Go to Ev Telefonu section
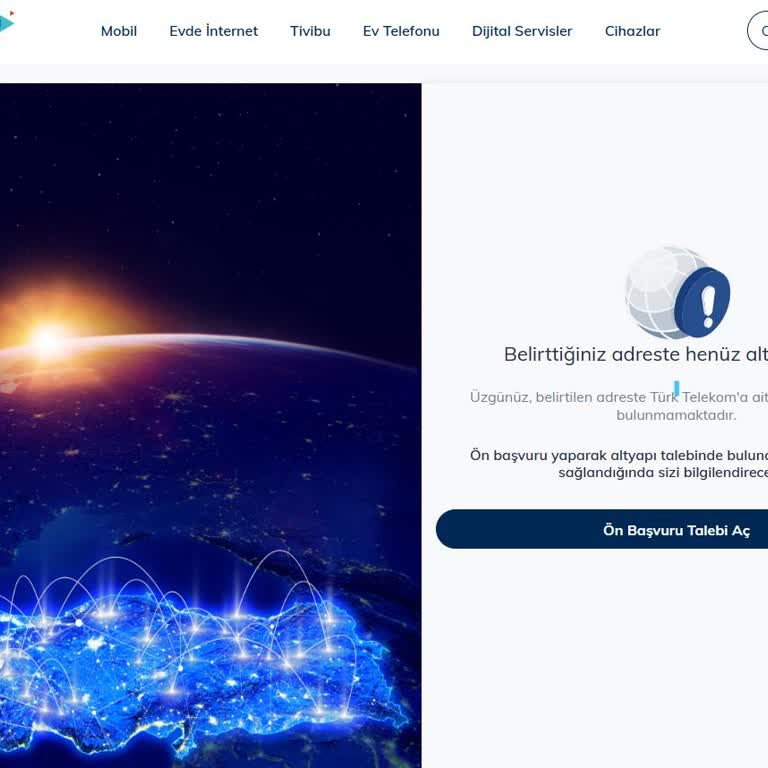 401,31
